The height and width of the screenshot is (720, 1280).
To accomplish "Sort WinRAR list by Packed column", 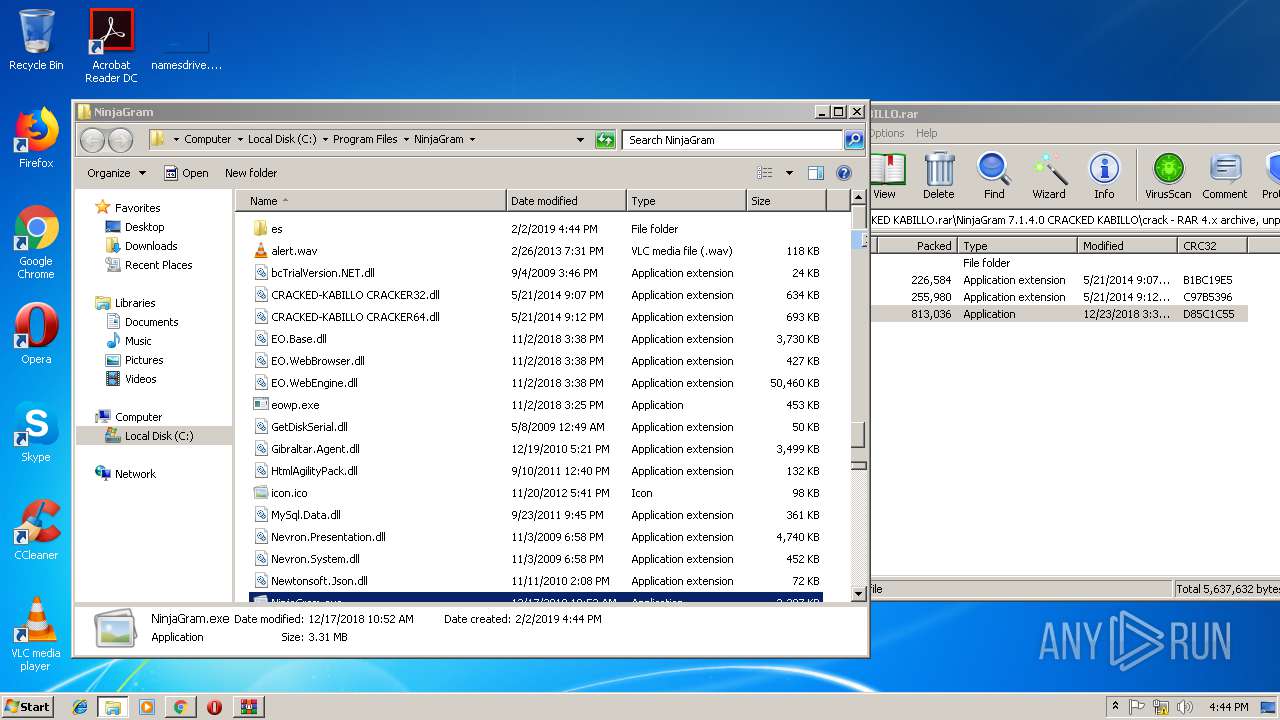I will (915, 246).
